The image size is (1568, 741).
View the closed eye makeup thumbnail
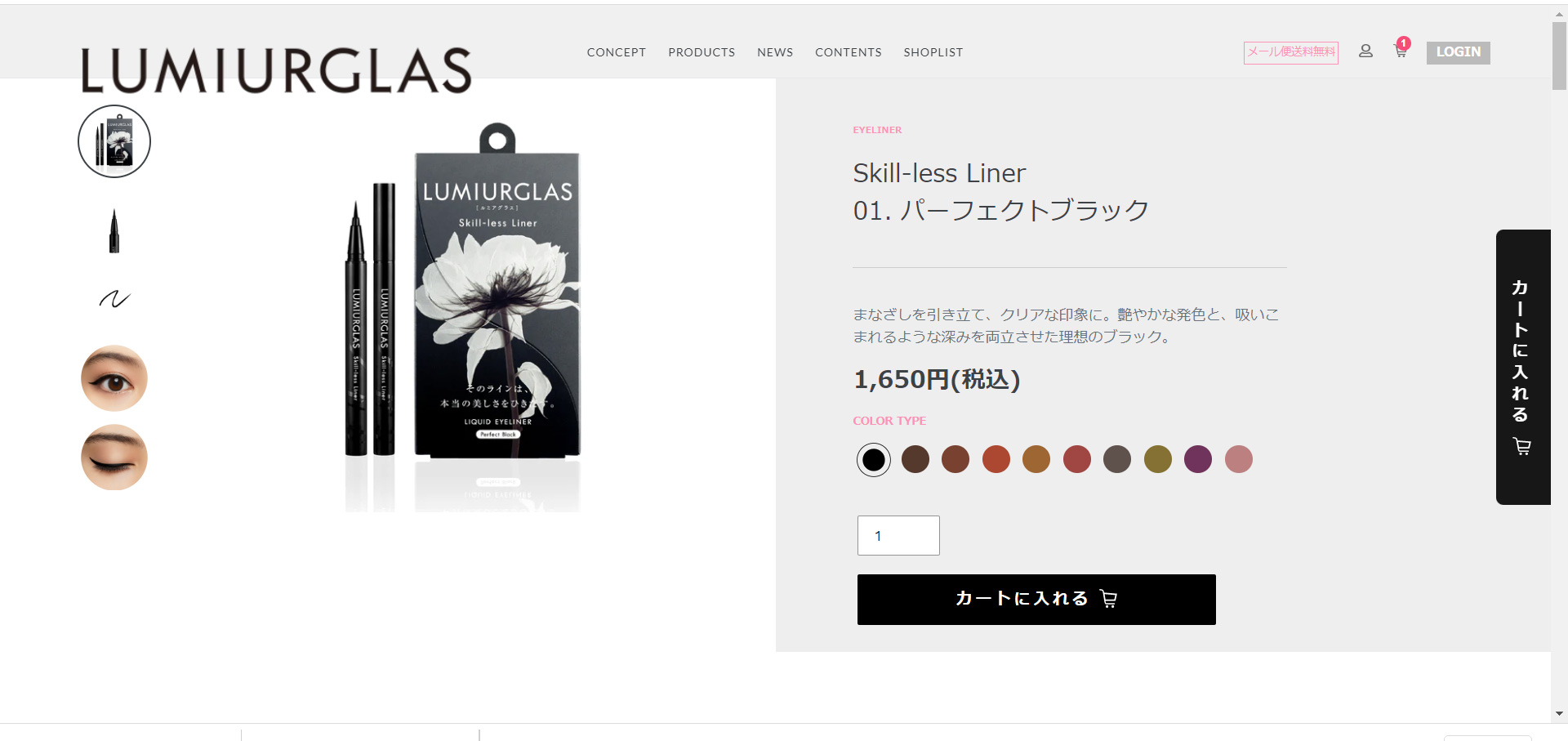point(114,458)
